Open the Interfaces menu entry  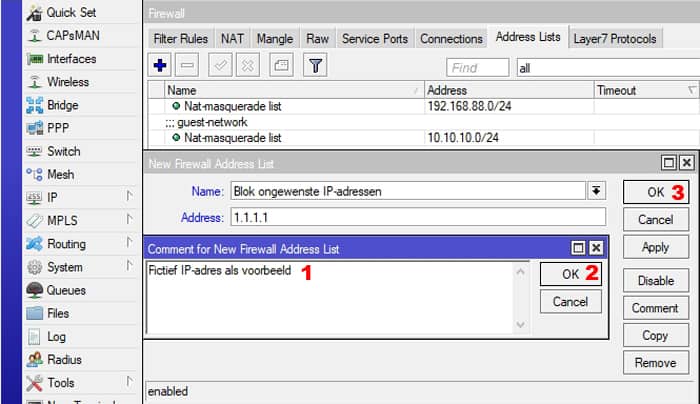coord(61,59)
